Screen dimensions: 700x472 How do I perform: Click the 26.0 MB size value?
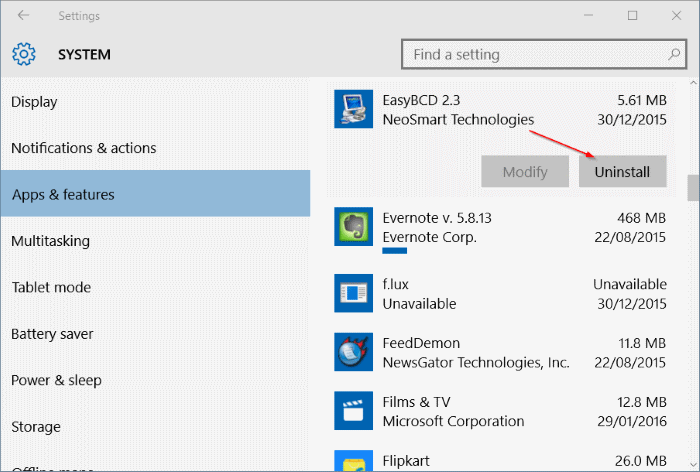[x=641, y=461]
